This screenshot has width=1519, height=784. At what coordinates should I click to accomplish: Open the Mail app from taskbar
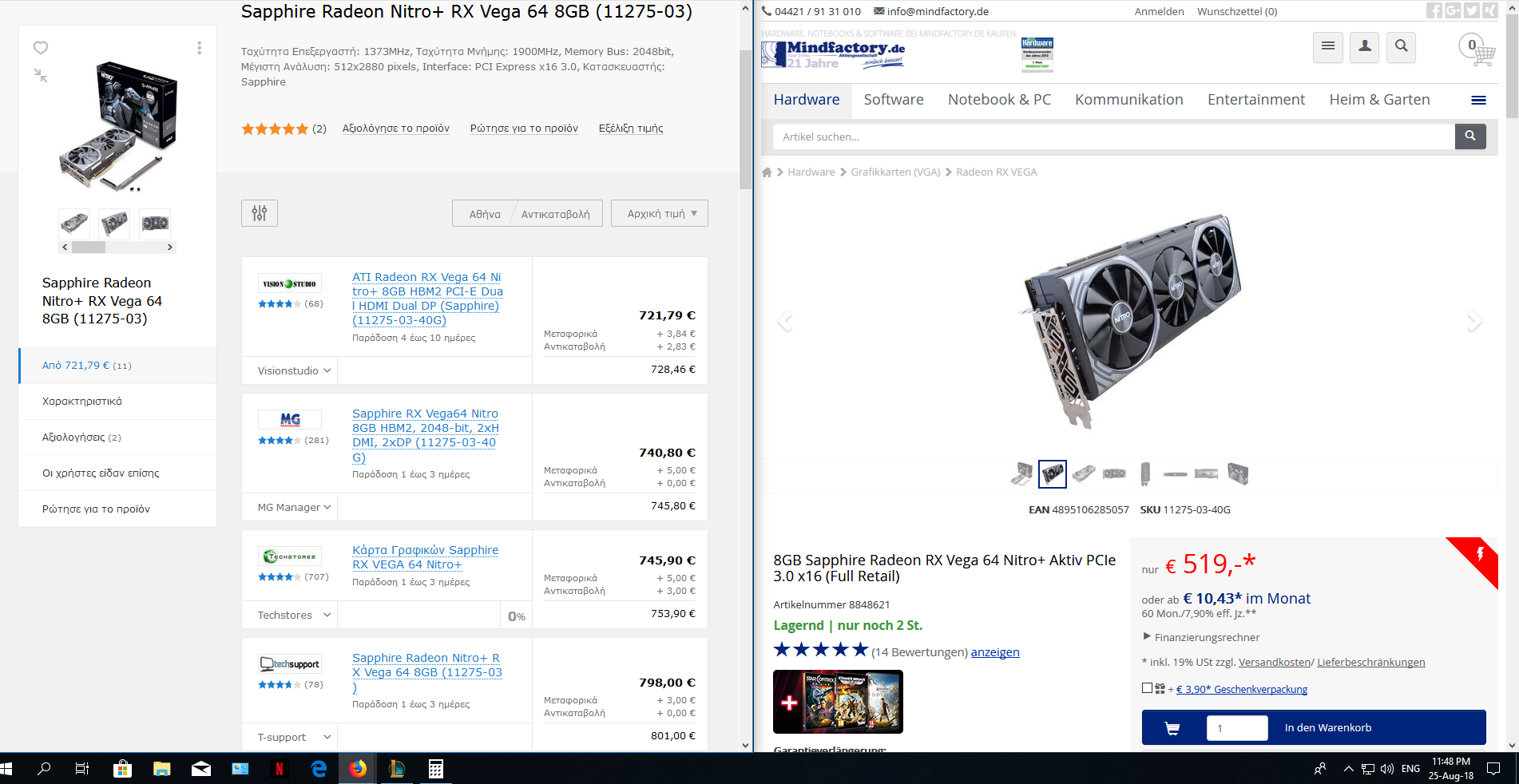click(201, 769)
